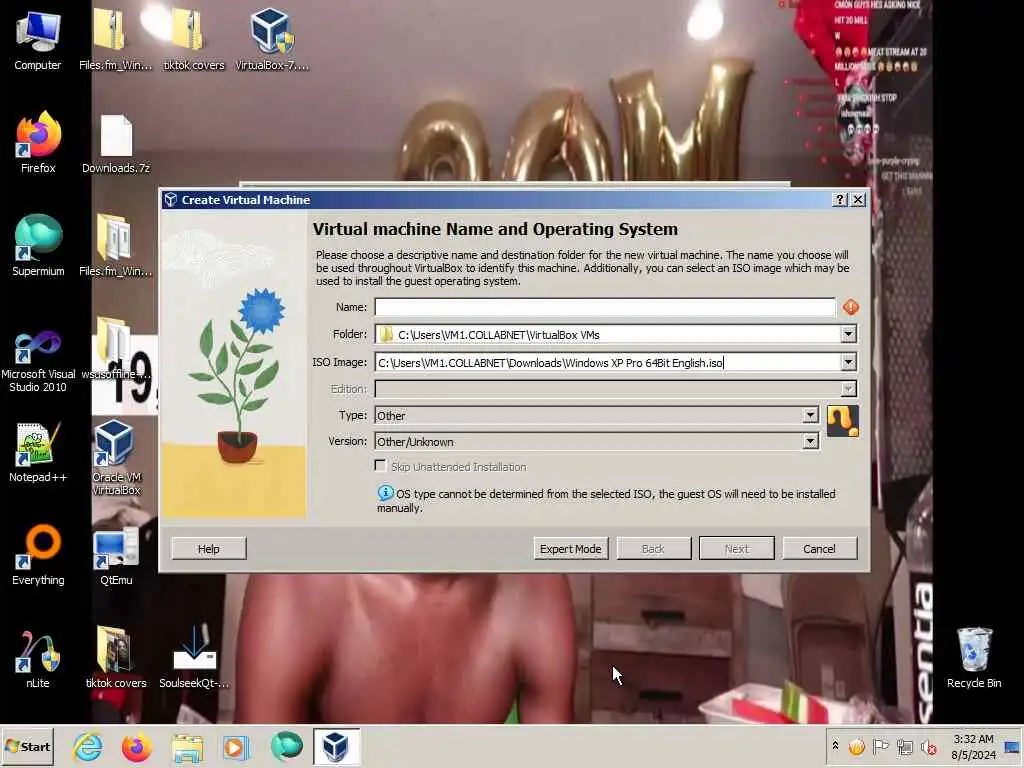Open Oracle VM VirtualBox desktop shortcut
Screen dimensions: 1024x768
116,458
